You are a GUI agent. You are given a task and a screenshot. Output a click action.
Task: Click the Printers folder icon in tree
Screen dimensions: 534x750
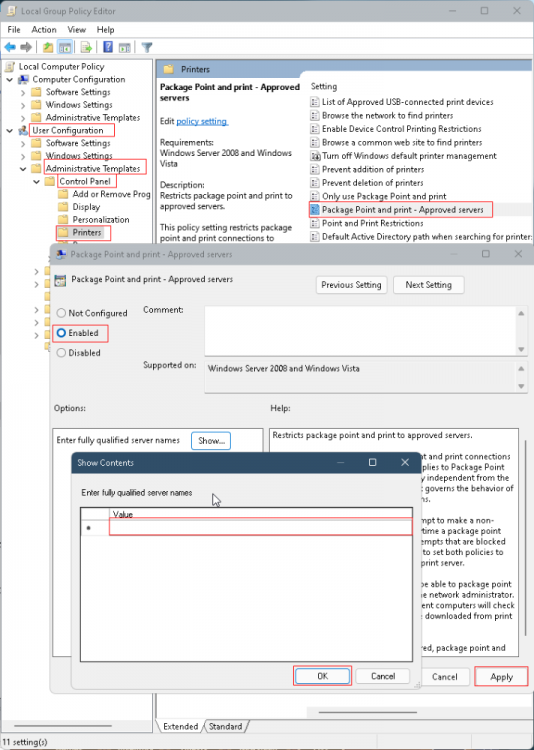[63, 232]
